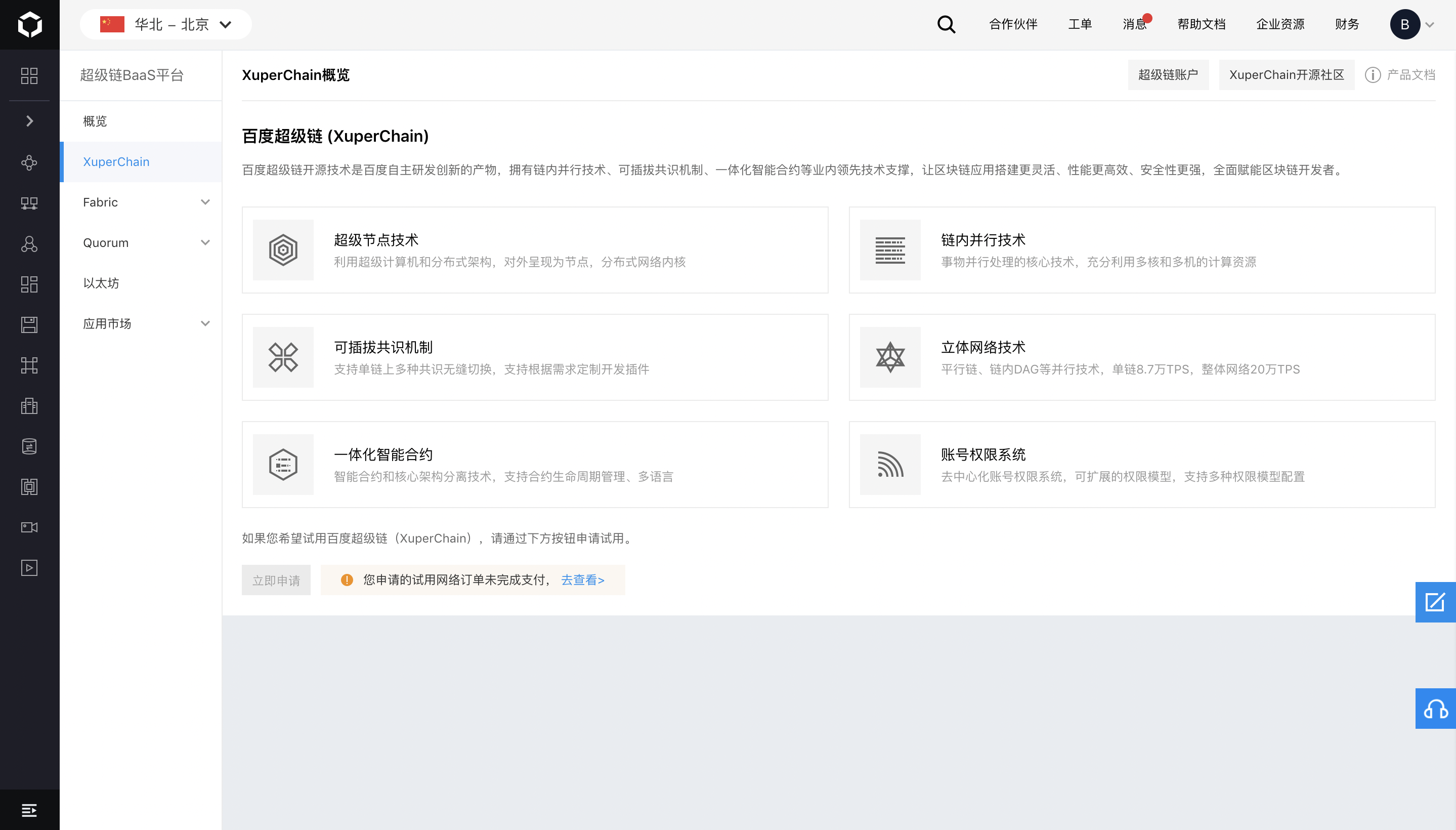The image size is (1456, 830).
Task: Open the video camera icon in sidebar
Action: coord(29,527)
